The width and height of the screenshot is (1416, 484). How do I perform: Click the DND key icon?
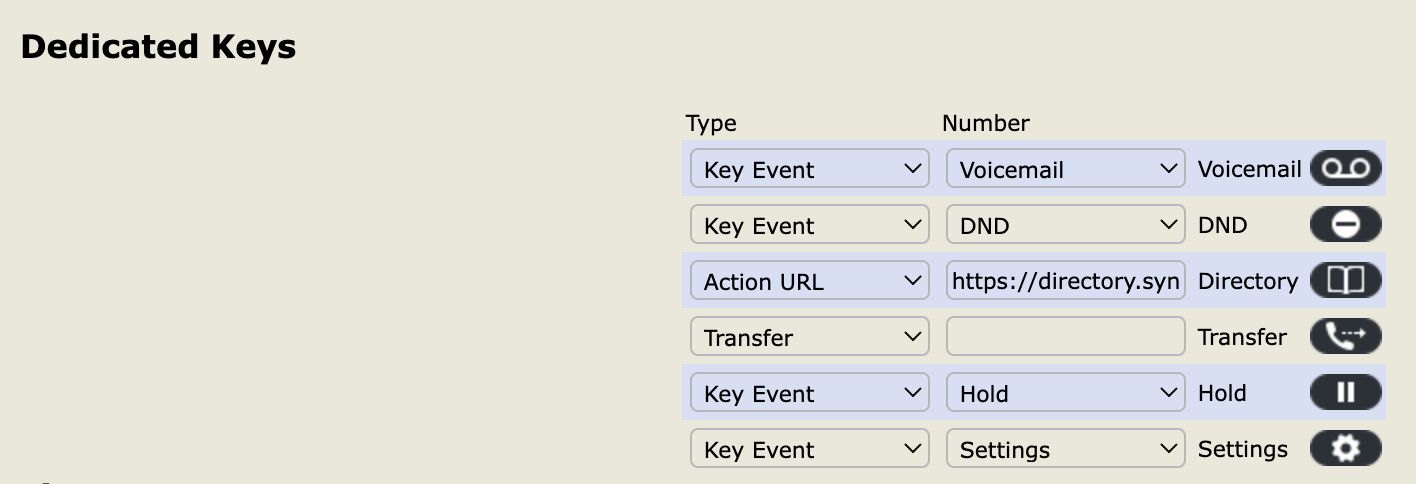pyautogui.click(x=1345, y=225)
